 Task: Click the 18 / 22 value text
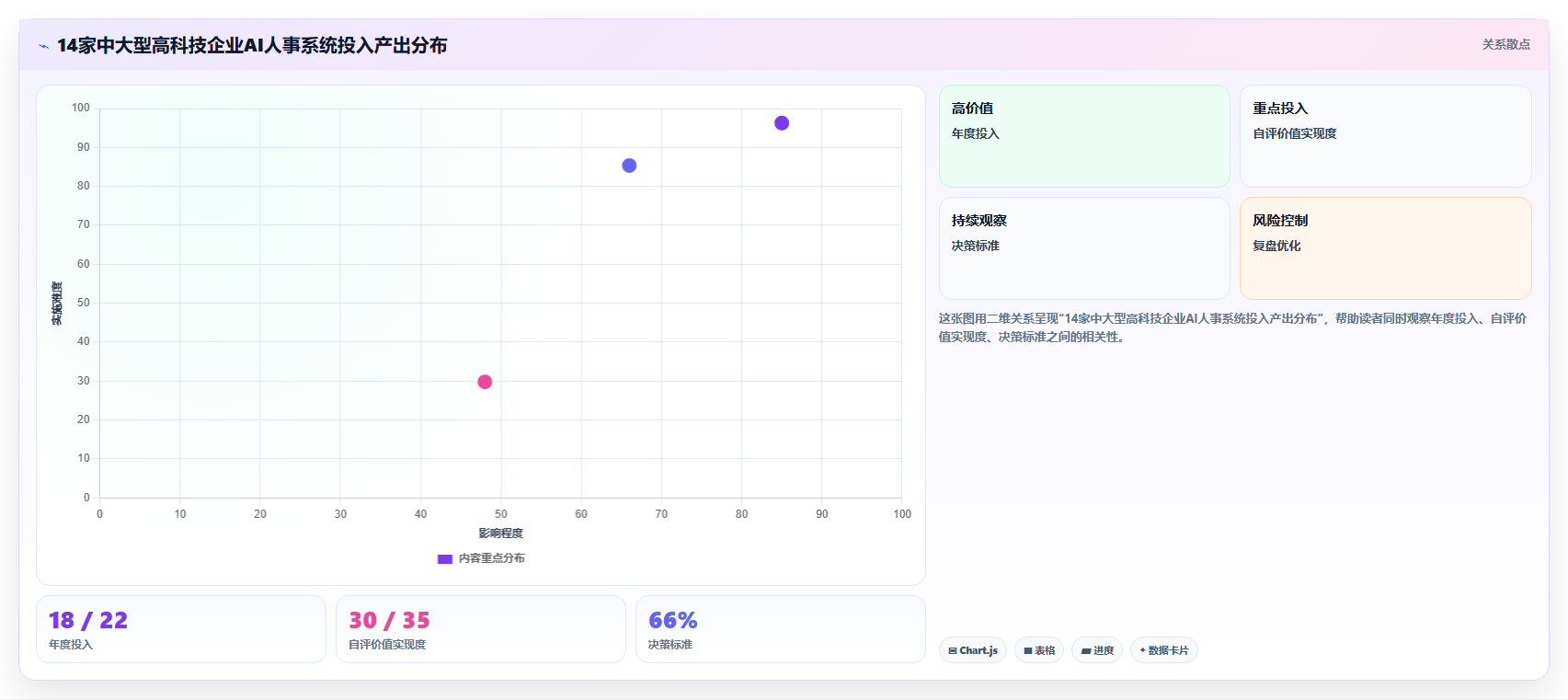point(88,621)
